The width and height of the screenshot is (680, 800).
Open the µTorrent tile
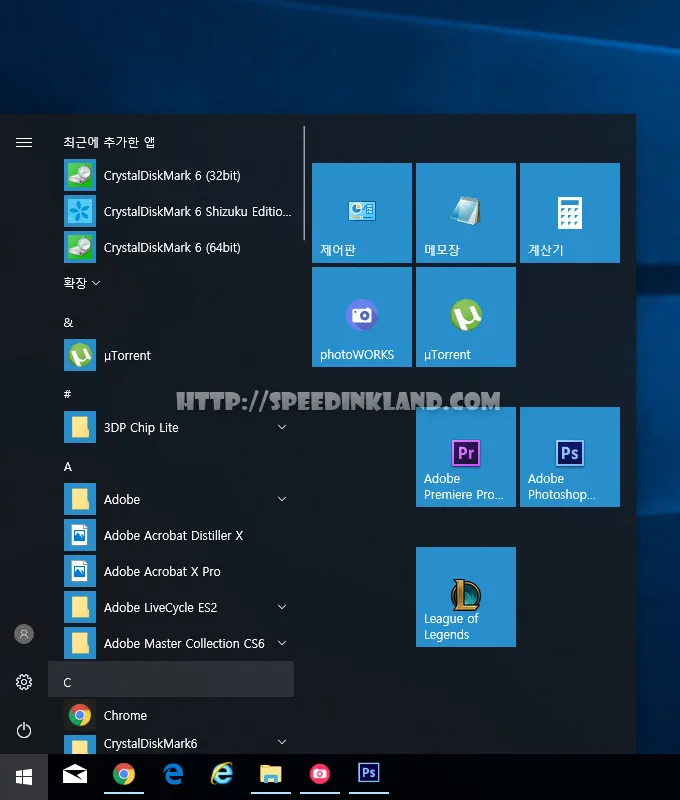point(466,317)
